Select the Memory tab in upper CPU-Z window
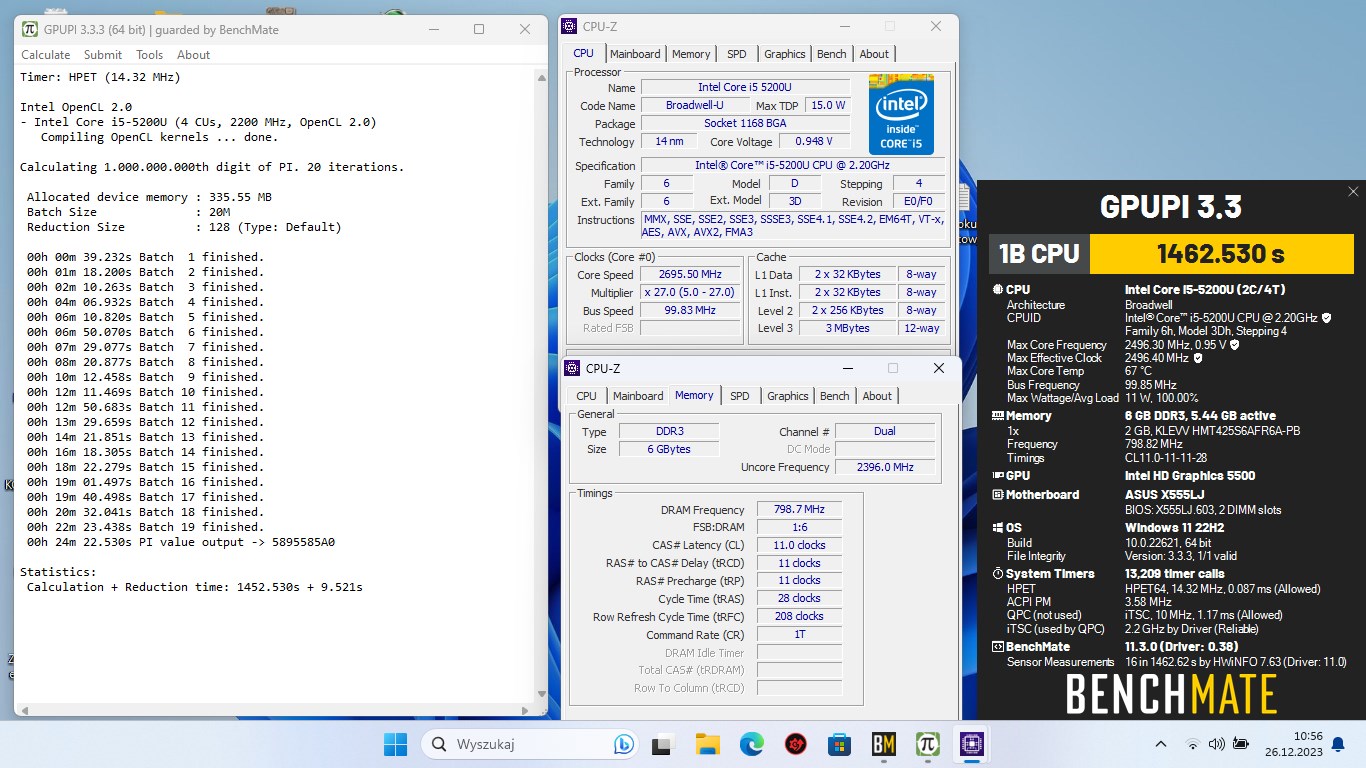This screenshot has height=768, width=1366. coord(691,54)
